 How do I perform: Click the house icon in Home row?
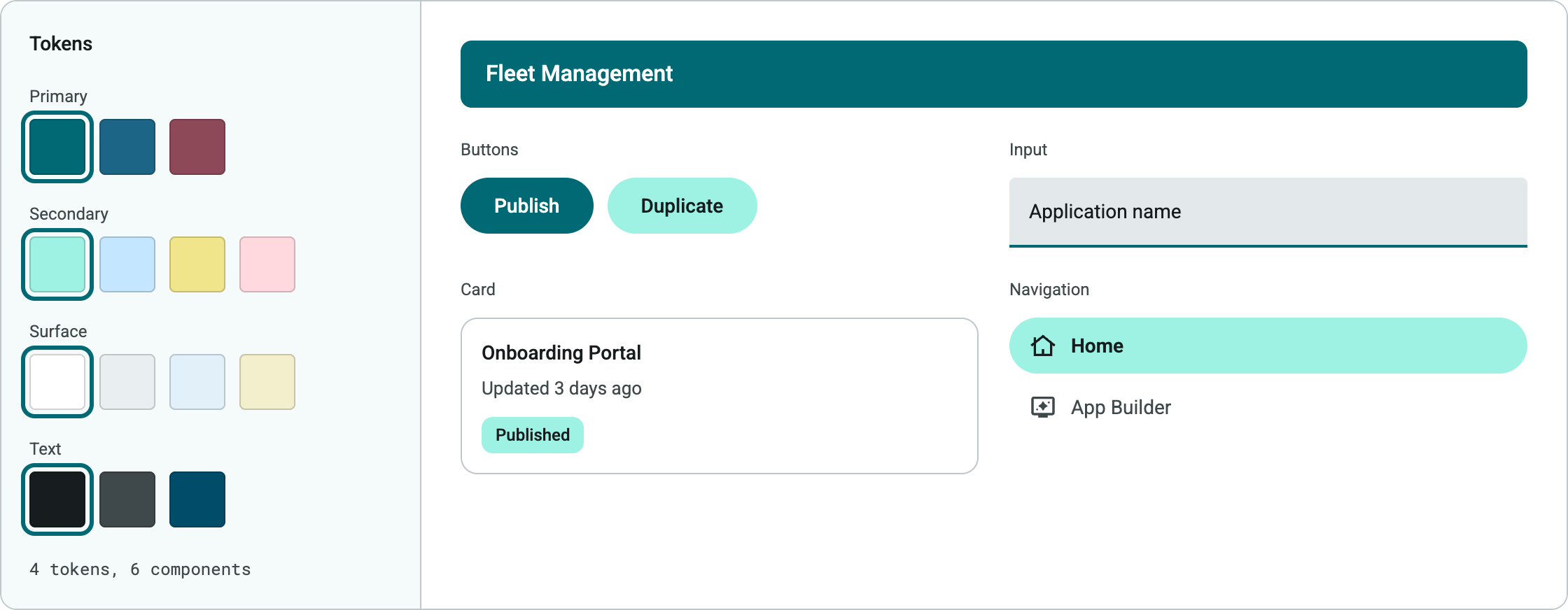pos(1043,346)
